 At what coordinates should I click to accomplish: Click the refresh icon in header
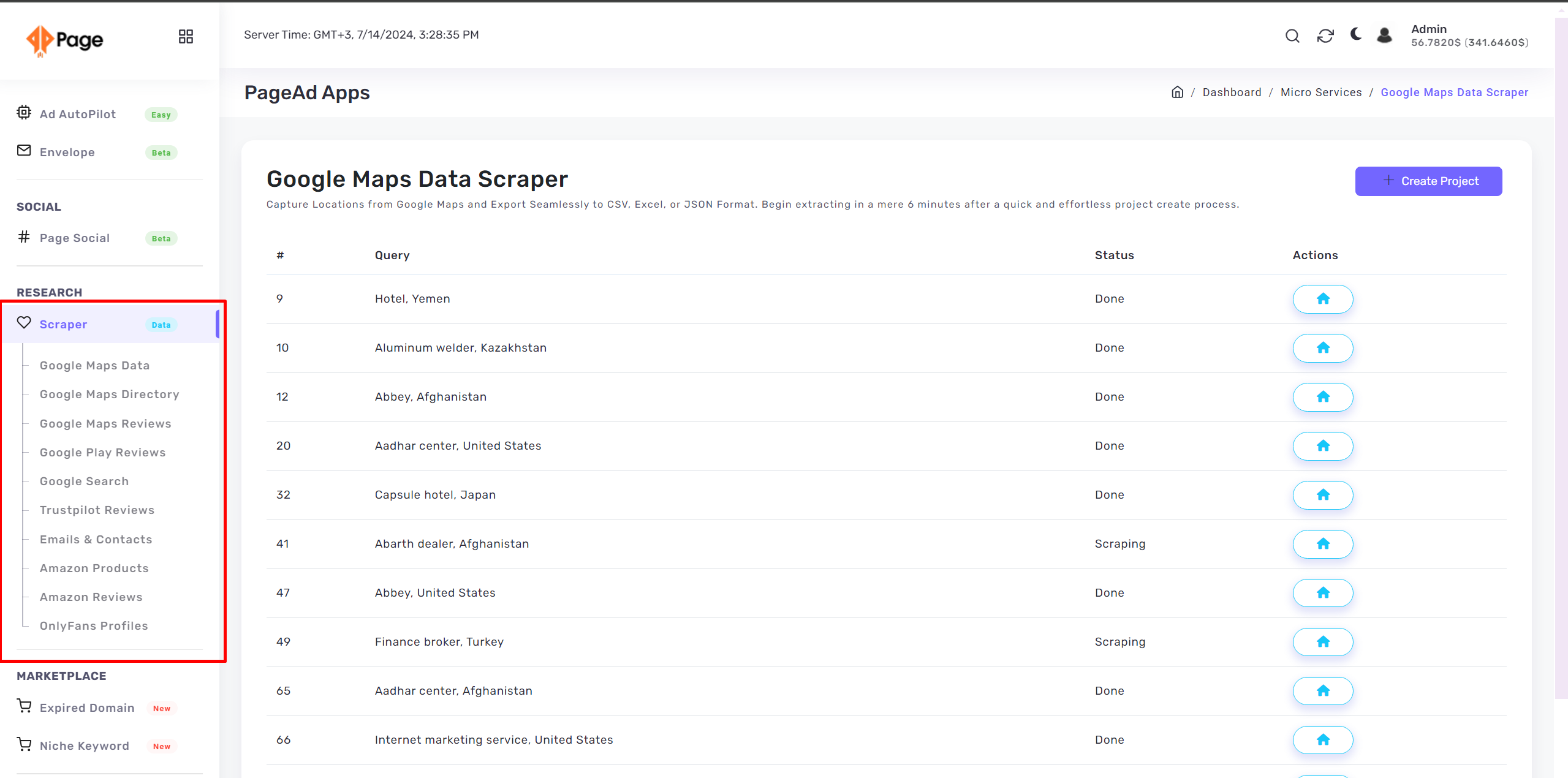1325,36
